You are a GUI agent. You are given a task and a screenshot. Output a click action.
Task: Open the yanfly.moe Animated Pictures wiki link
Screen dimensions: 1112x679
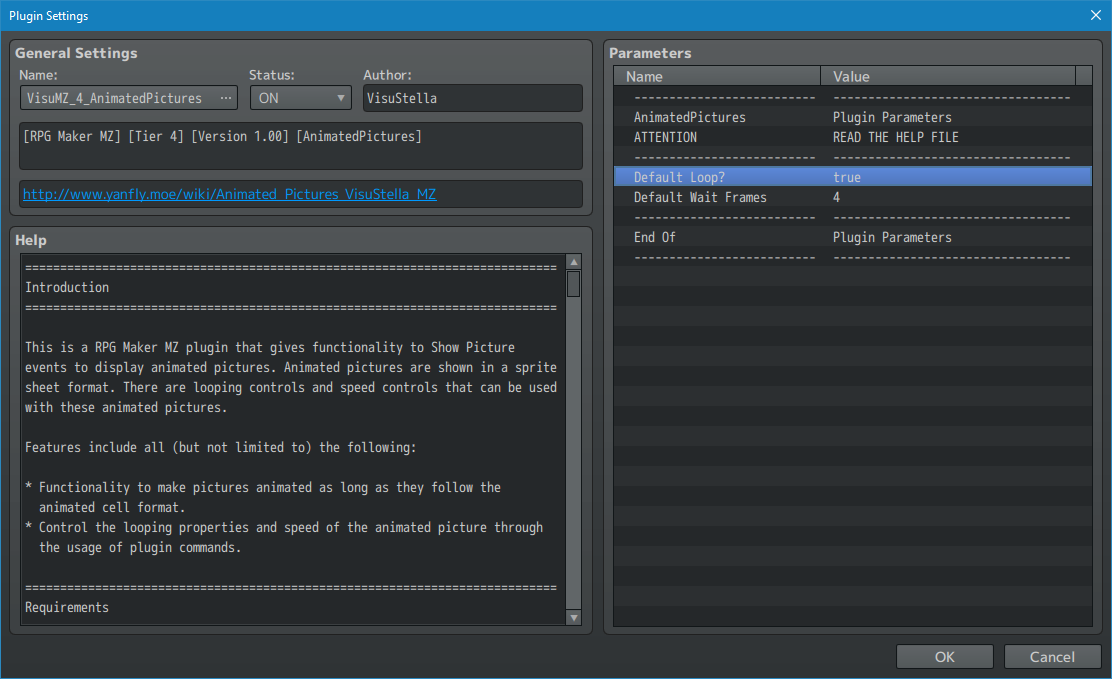click(229, 194)
